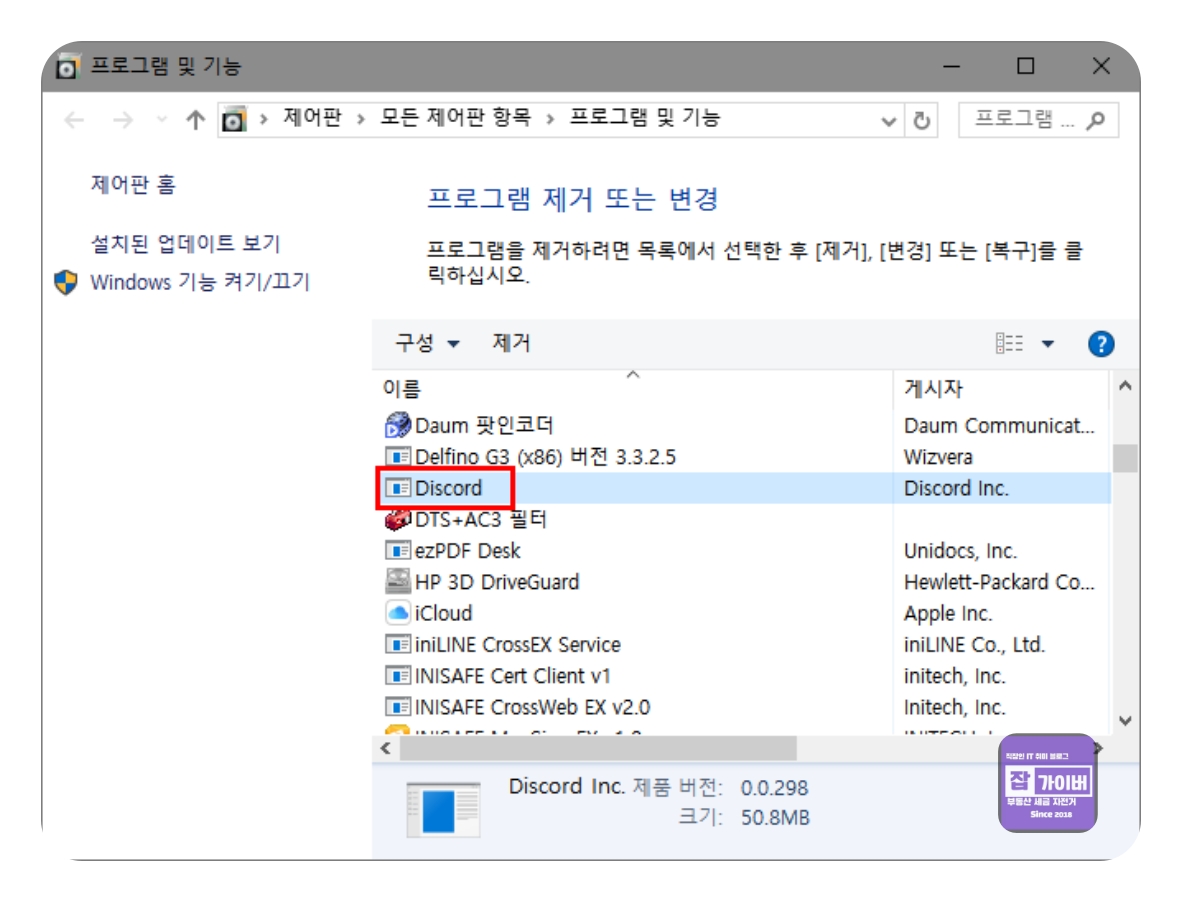Screen dimensions: 1182x902
Task: Select the HP 3D DriveGuard entry
Action: [497, 582]
